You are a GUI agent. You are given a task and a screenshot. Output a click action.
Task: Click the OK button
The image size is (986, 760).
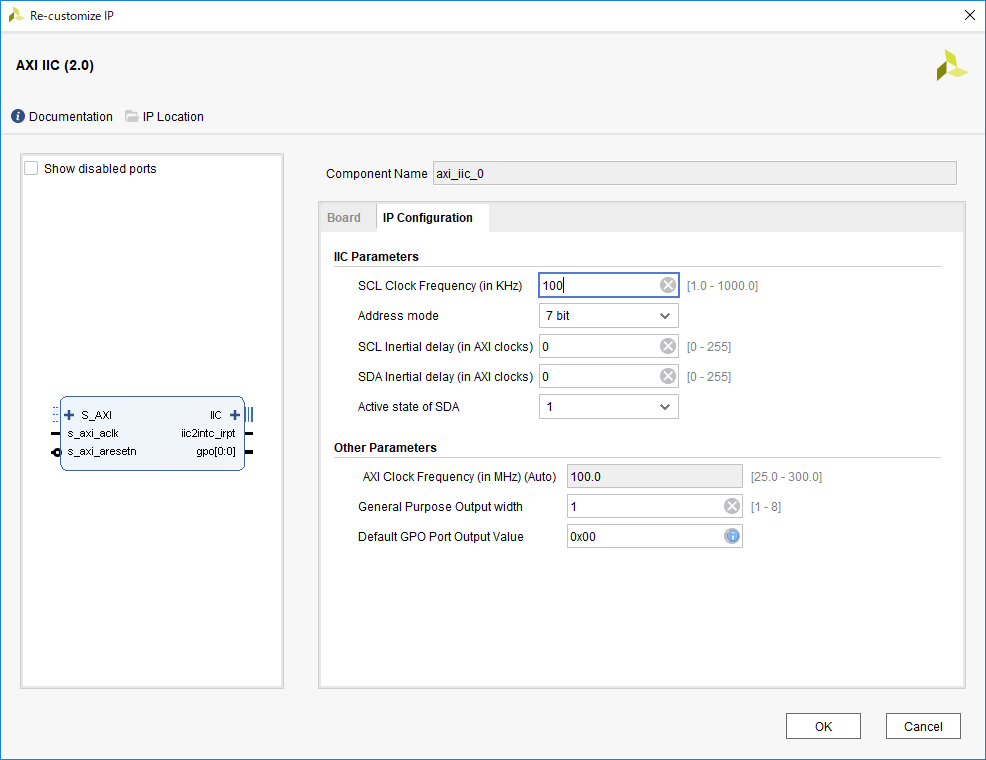823,726
